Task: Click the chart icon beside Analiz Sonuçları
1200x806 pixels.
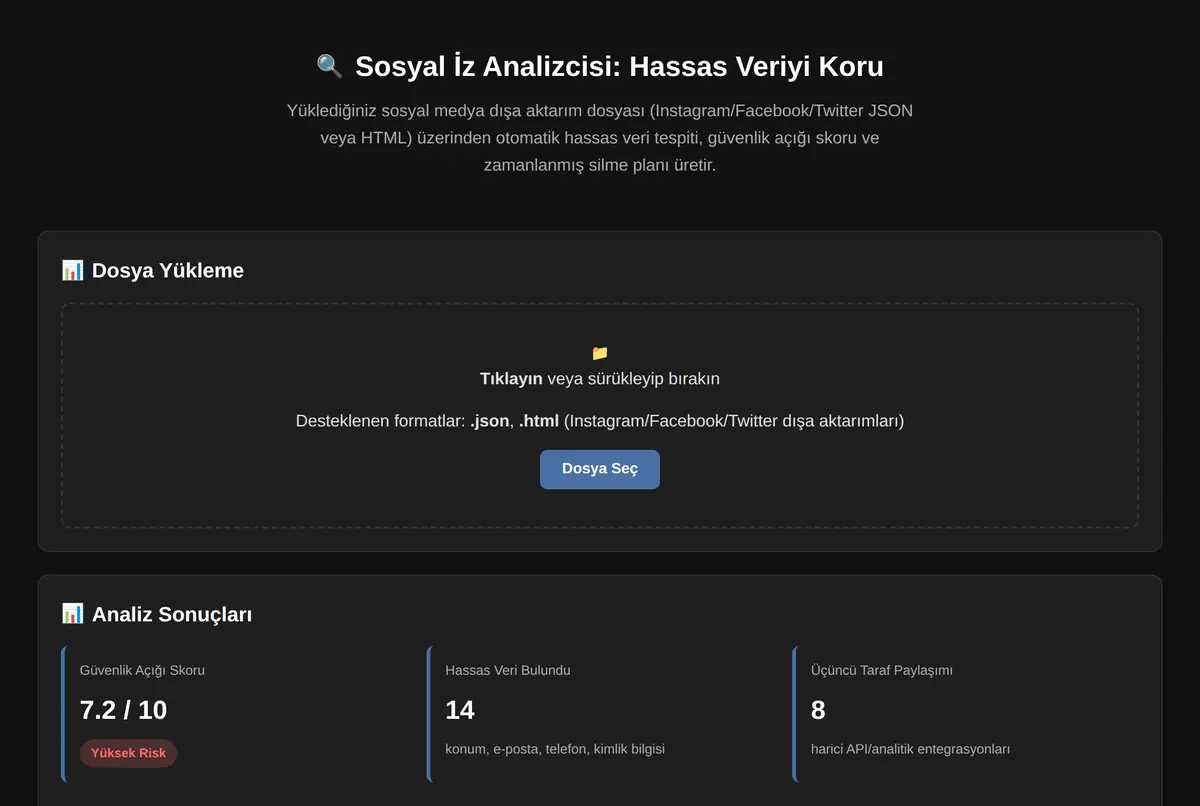Action: (x=72, y=613)
